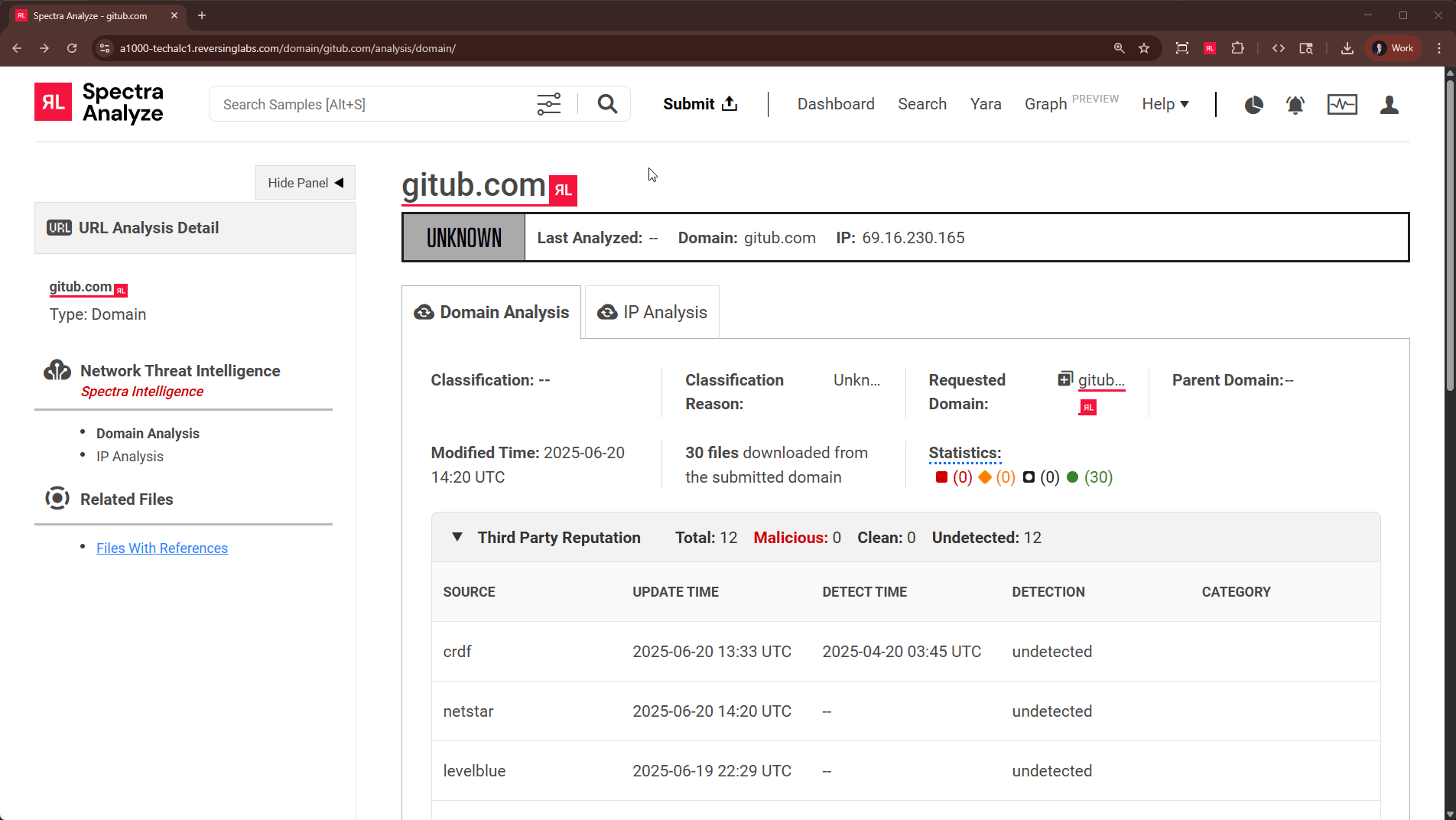1456x820 pixels.
Task: Expand the Help dropdown menu
Action: click(1165, 104)
